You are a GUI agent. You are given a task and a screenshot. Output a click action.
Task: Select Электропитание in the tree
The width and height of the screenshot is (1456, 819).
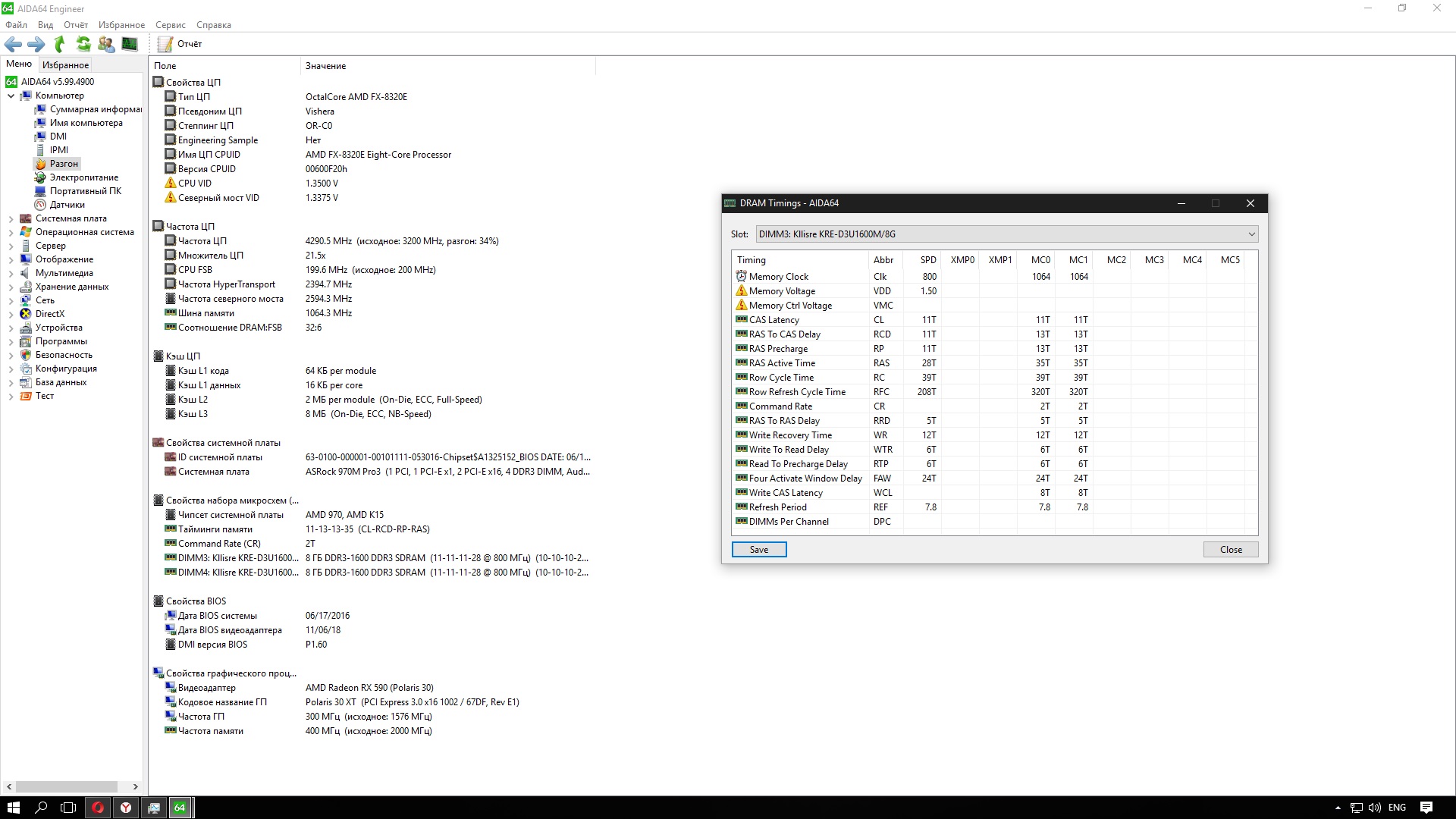(83, 177)
